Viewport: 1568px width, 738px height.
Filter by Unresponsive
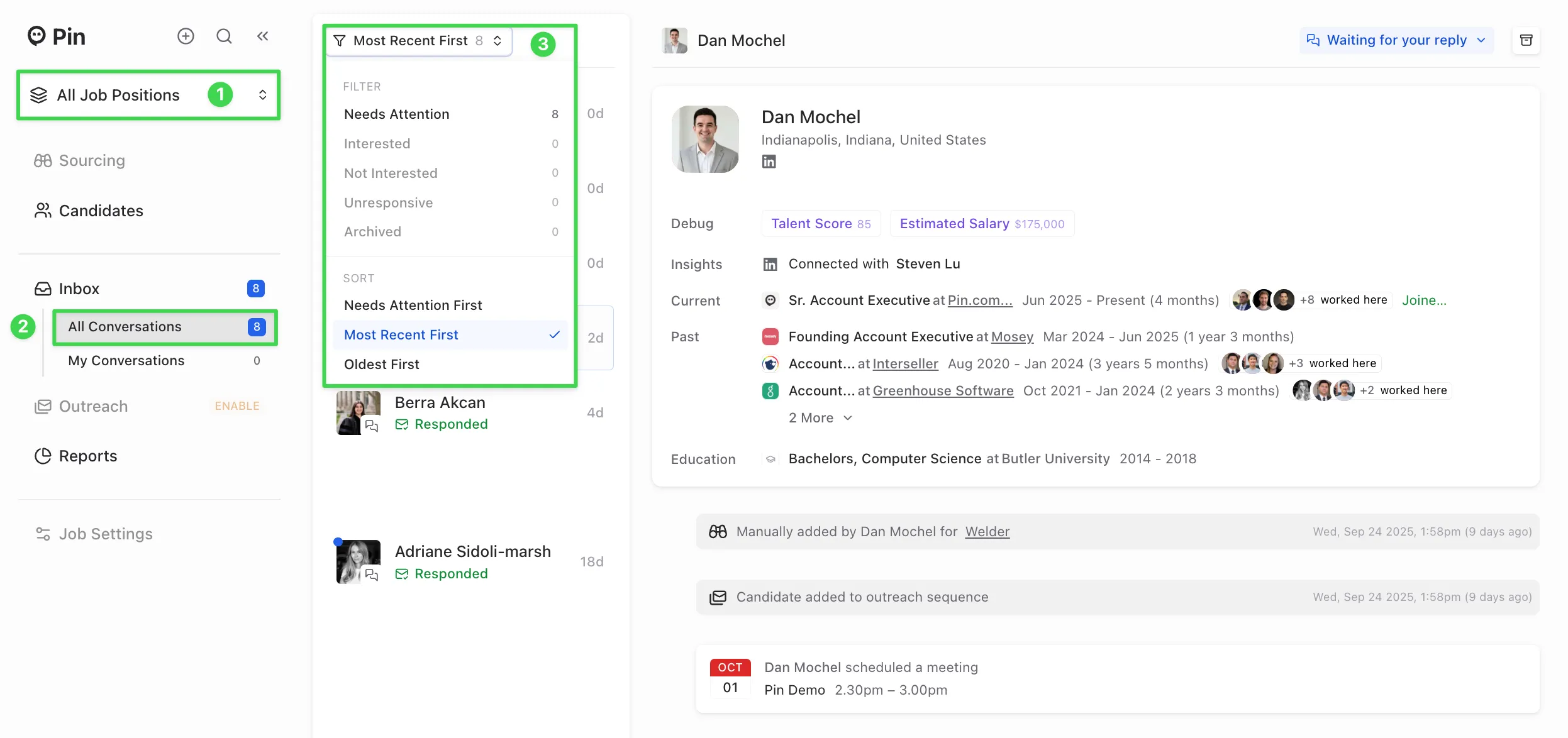pyautogui.click(x=450, y=202)
